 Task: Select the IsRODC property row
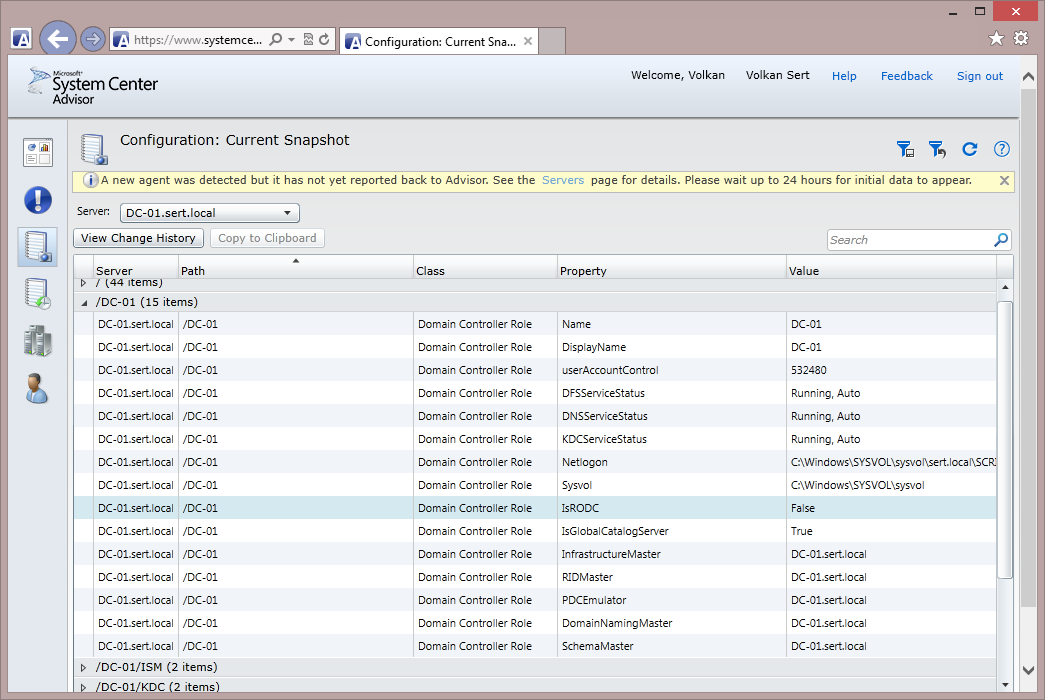[x=535, y=508]
